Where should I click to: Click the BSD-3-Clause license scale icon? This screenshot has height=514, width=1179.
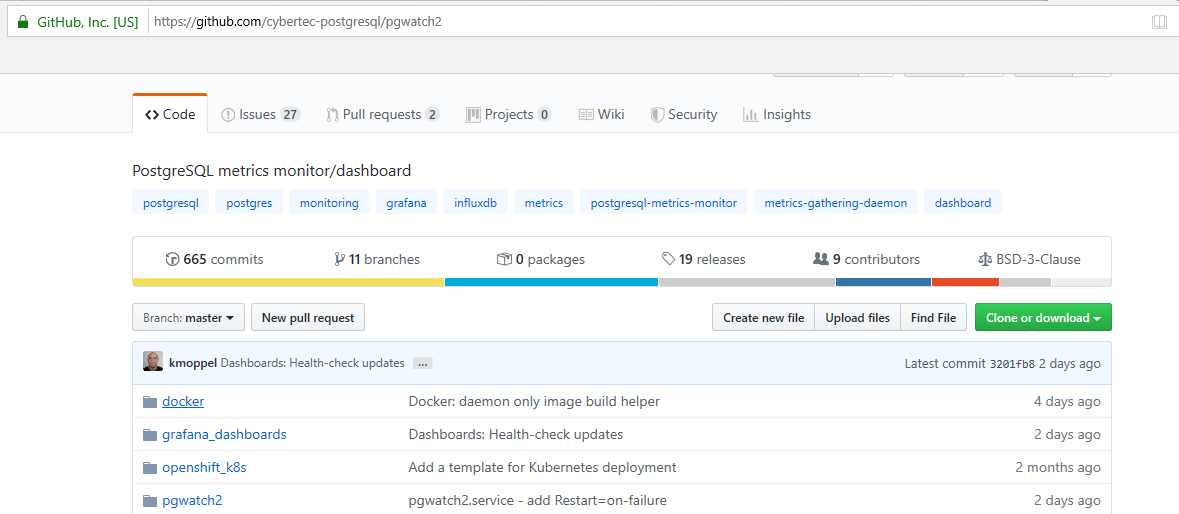click(985, 259)
